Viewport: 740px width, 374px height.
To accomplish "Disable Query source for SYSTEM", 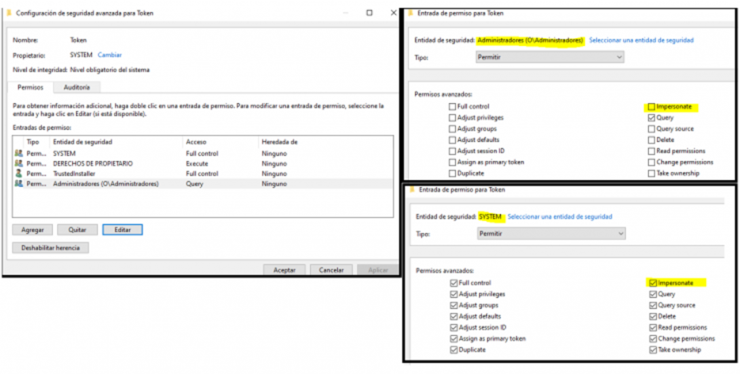I will (653, 306).
